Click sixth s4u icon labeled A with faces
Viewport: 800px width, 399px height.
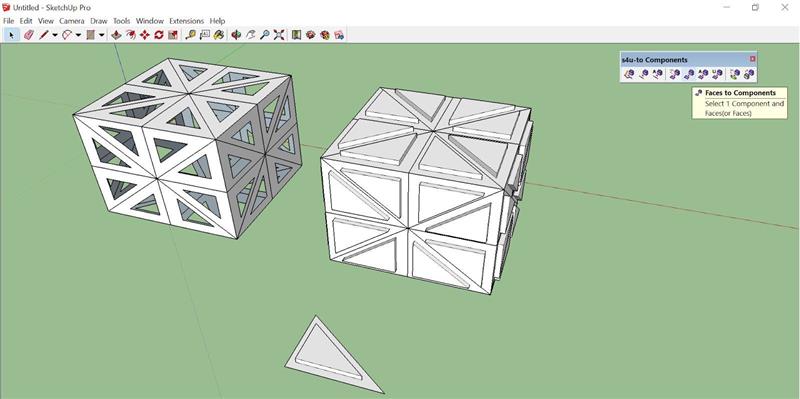[x=703, y=74]
